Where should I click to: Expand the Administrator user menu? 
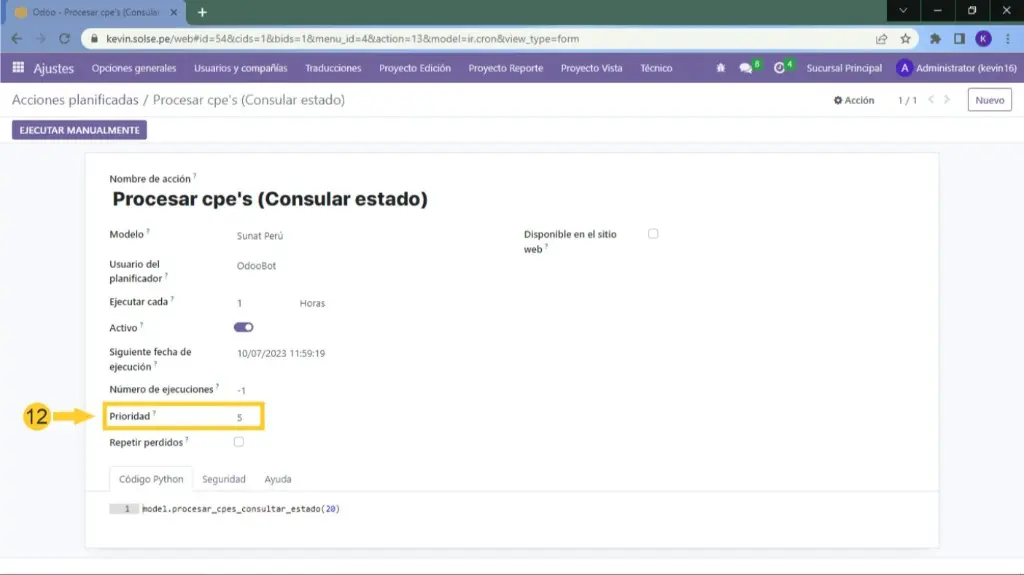tap(956, 68)
